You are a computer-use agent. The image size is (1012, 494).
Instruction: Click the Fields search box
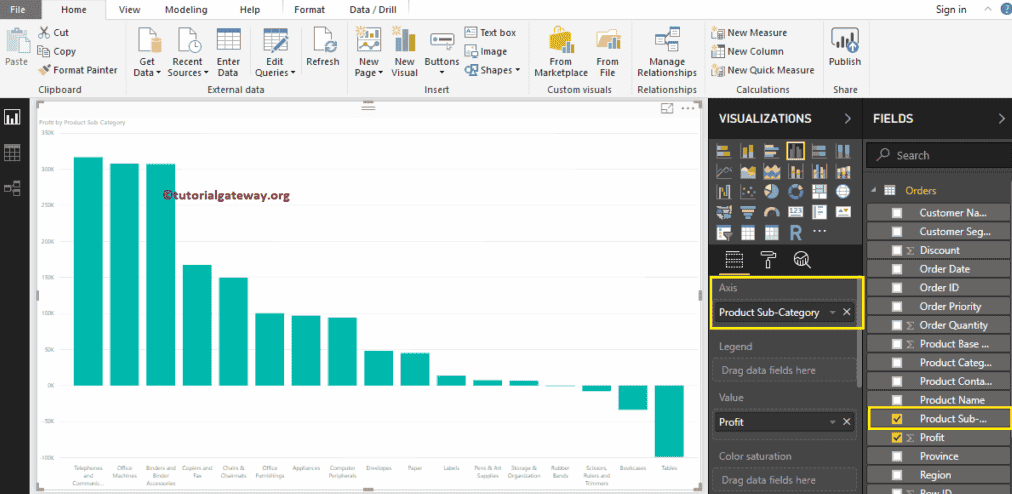click(x=938, y=155)
